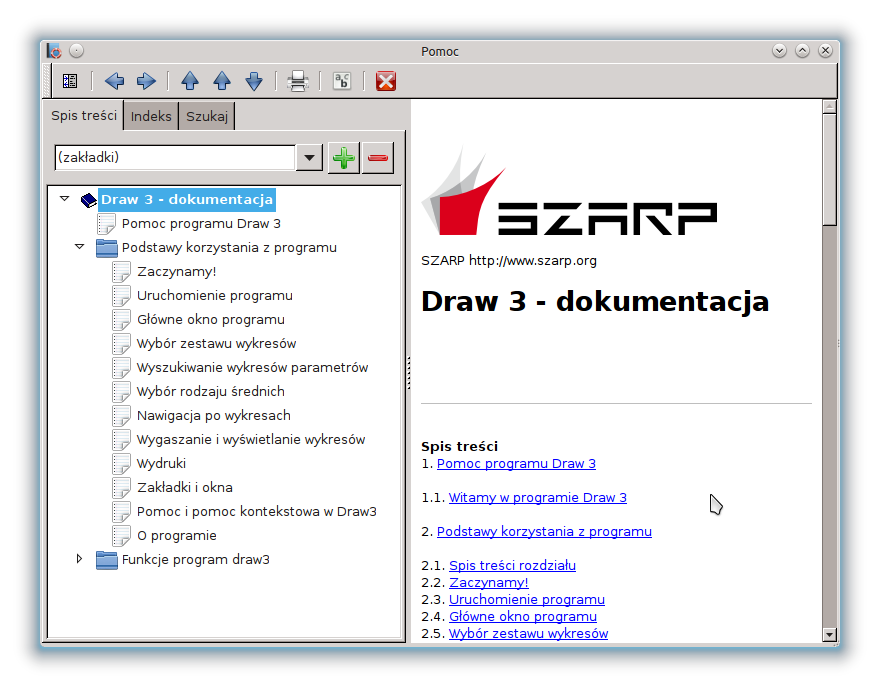Screen dimensions: 880x687
Task: Click the round pin button in title bar
Action: click(76, 51)
